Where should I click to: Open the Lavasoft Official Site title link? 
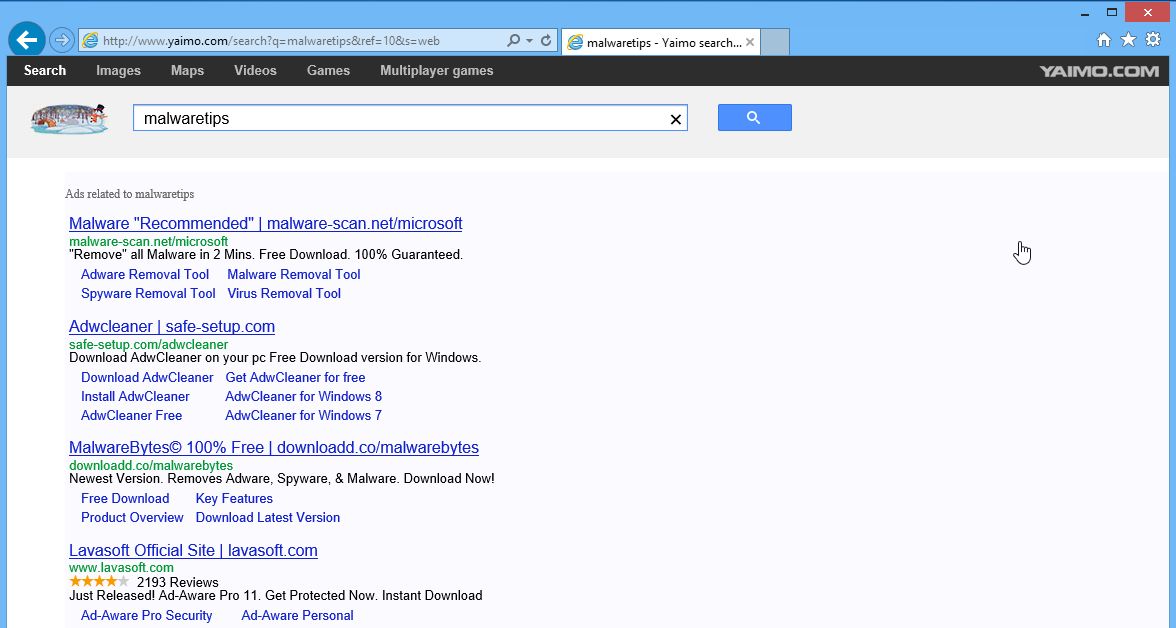point(194,550)
